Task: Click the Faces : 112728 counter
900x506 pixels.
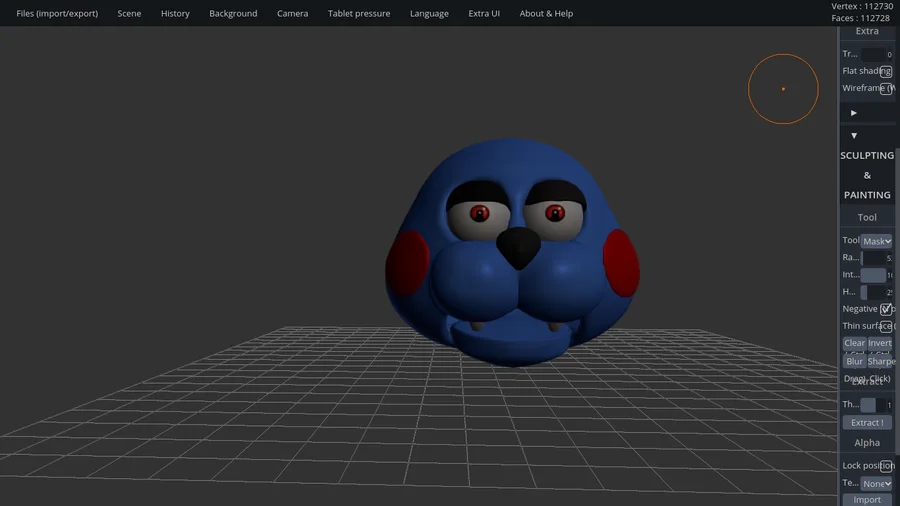Action: [860, 18]
